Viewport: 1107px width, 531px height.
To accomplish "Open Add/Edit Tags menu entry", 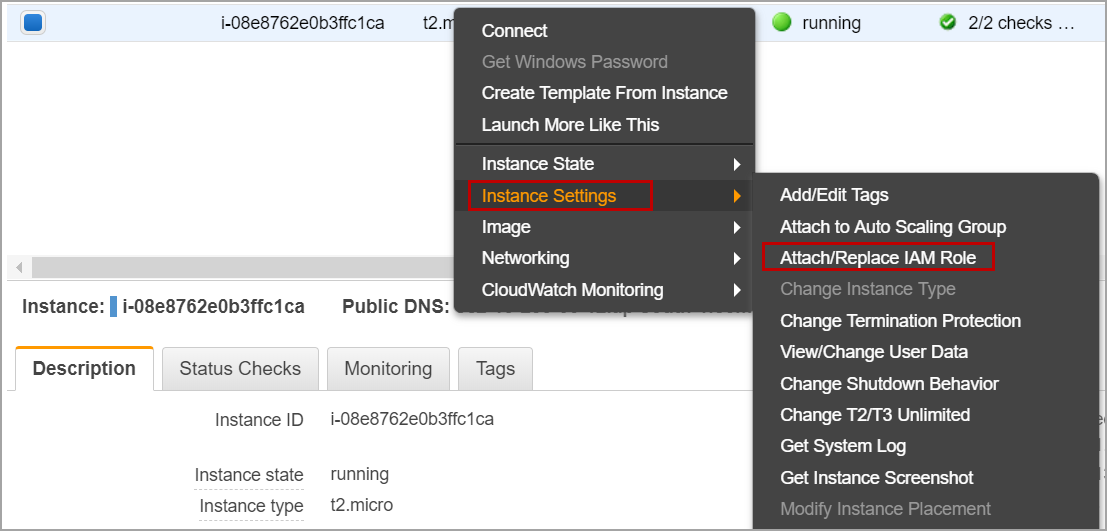I will 834,195.
